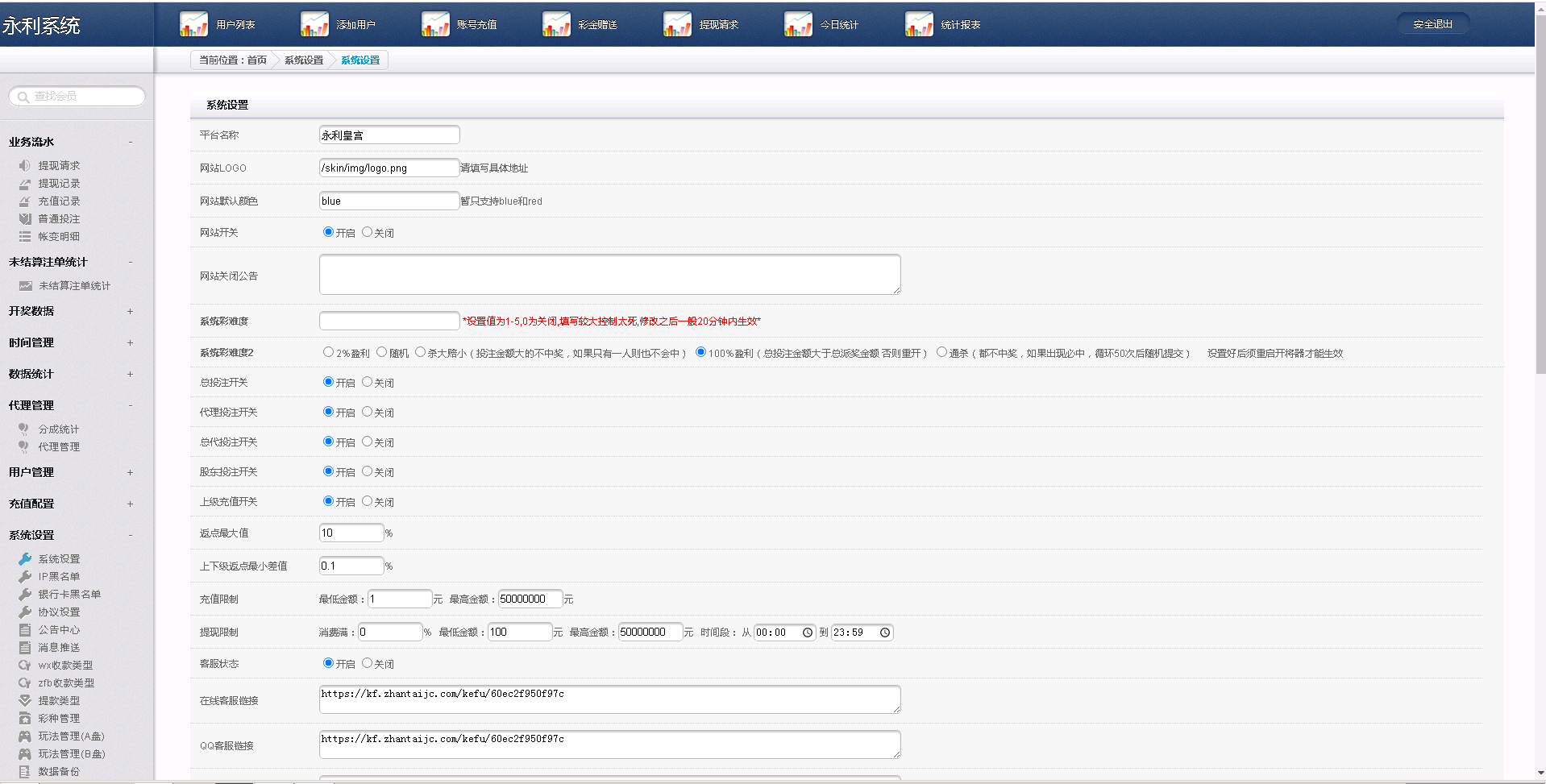Screen dimensions: 1546x784
Task: Open the clock picker in the 00:00 time field
Action: pos(807,633)
